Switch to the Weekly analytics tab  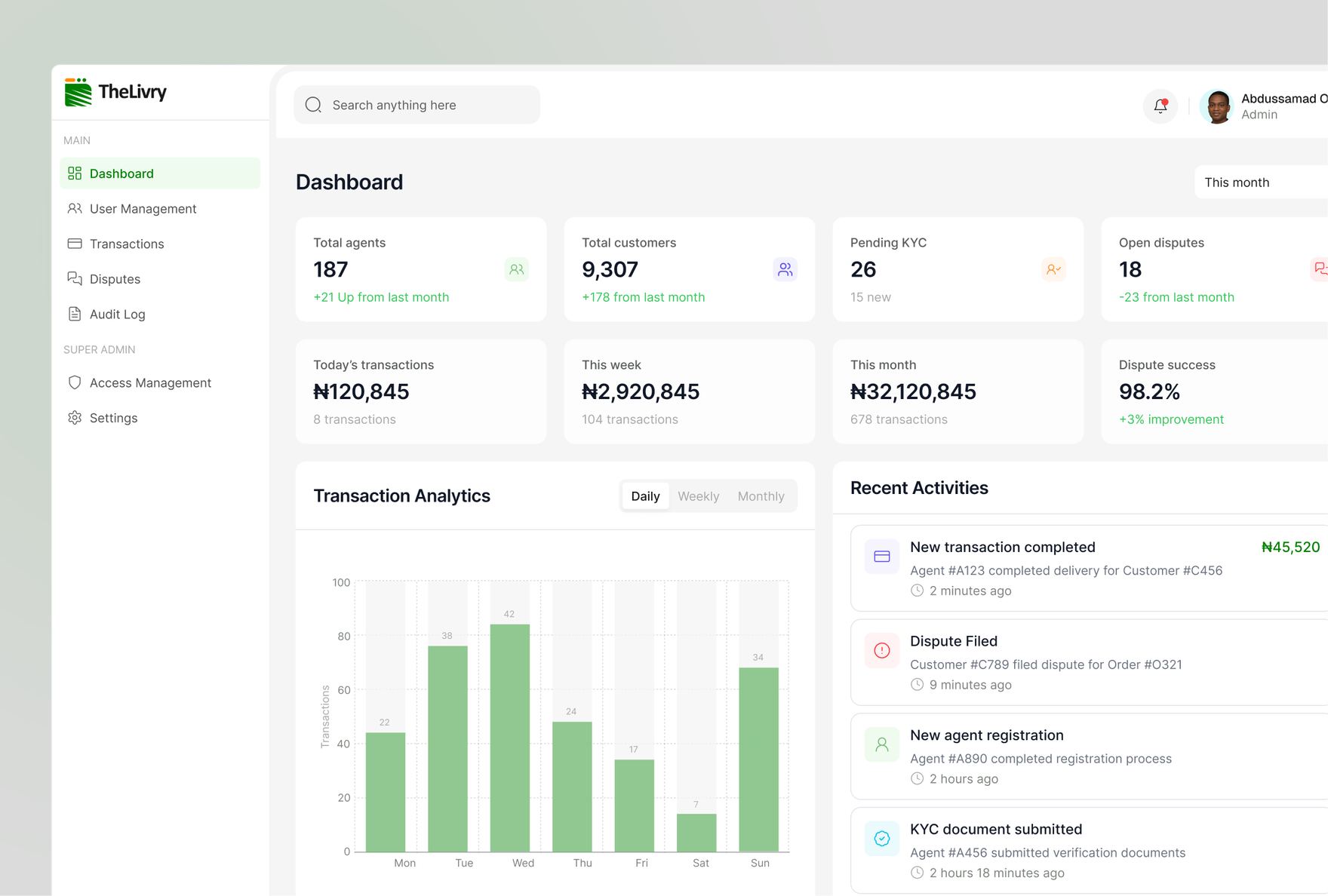[699, 496]
